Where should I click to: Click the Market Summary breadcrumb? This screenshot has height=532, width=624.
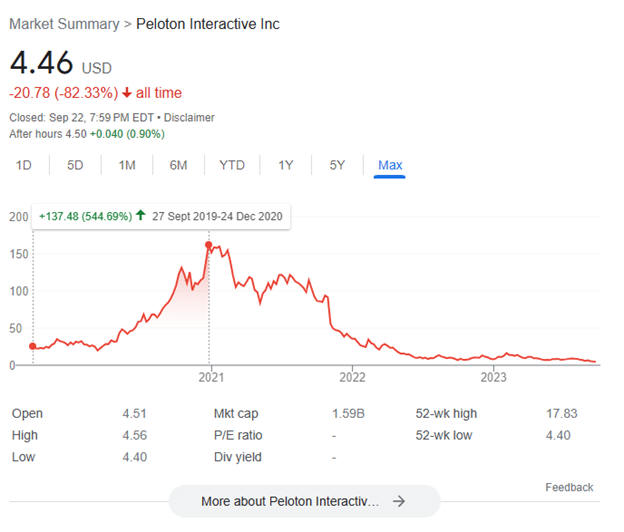point(58,24)
